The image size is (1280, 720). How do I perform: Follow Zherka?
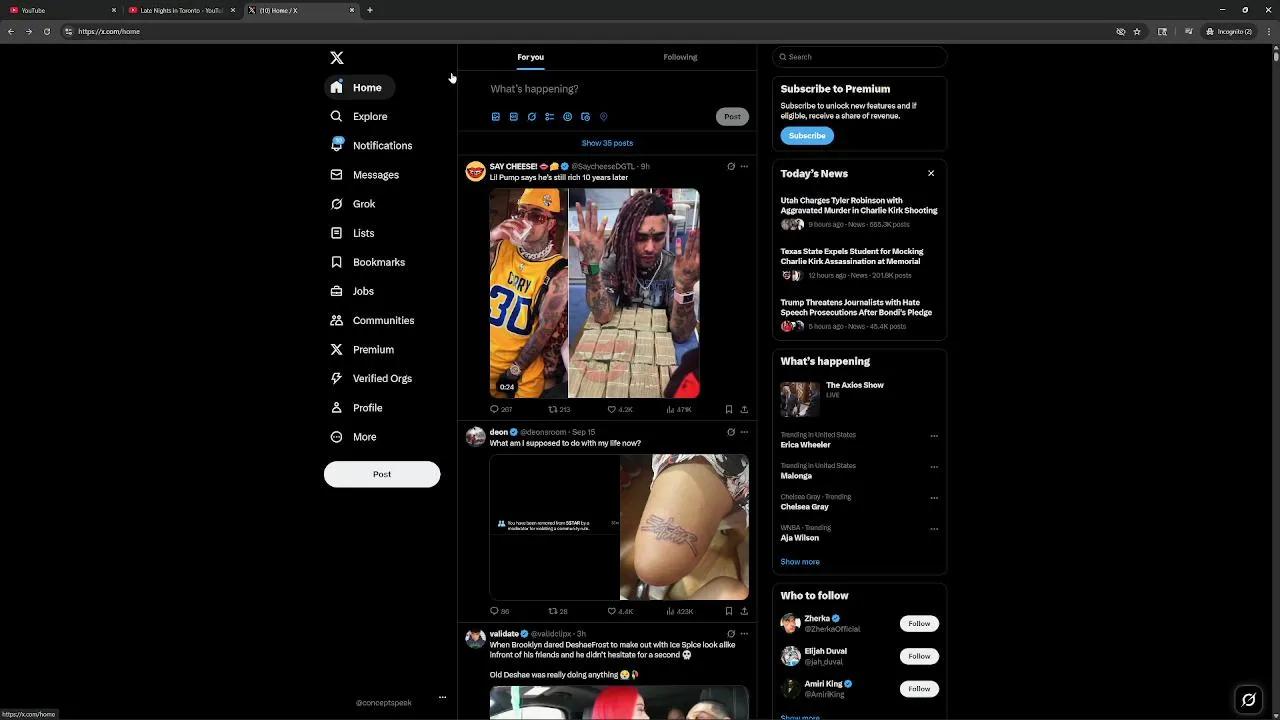[x=919, y=623]
